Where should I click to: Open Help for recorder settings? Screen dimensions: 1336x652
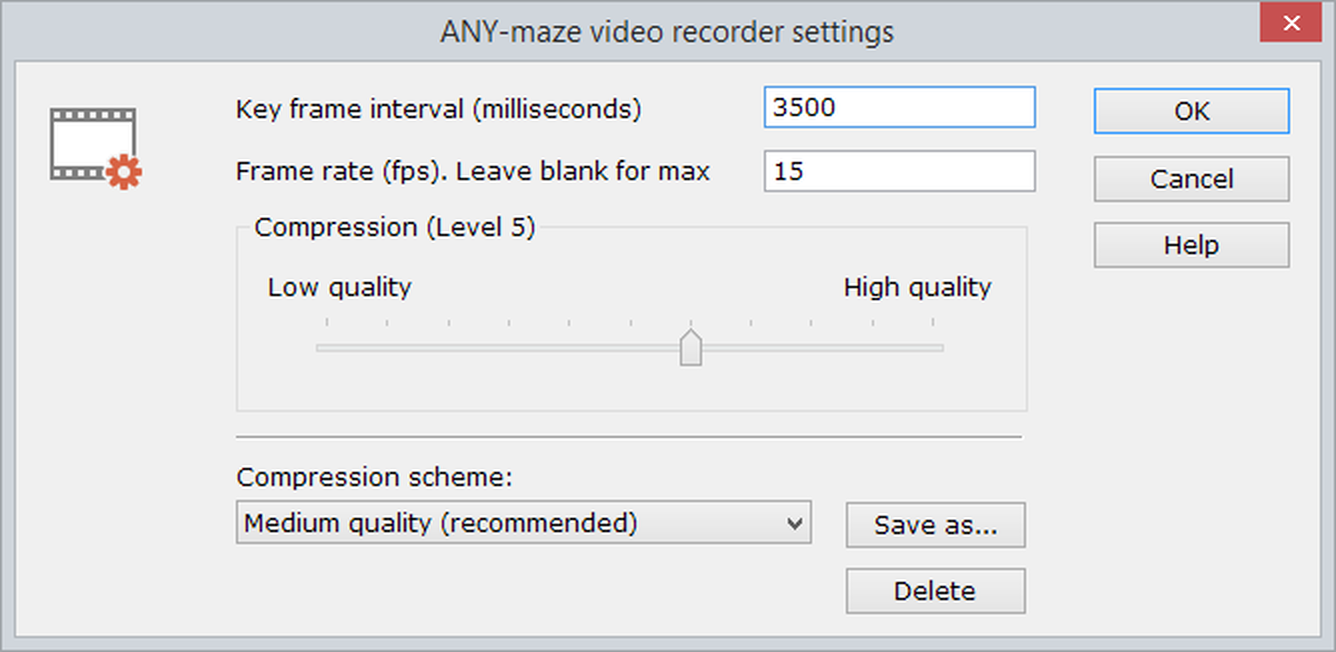[1191, 245]
